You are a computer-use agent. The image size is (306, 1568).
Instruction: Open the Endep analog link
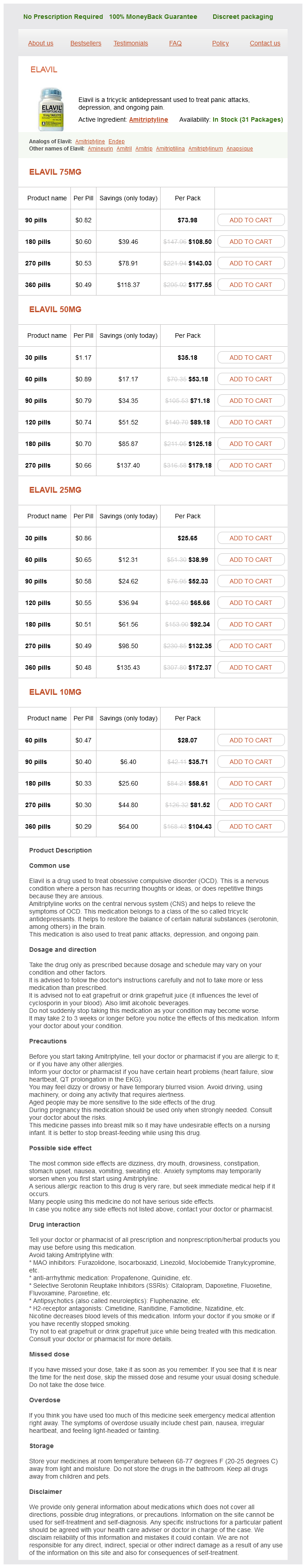[x=116, y=141]
